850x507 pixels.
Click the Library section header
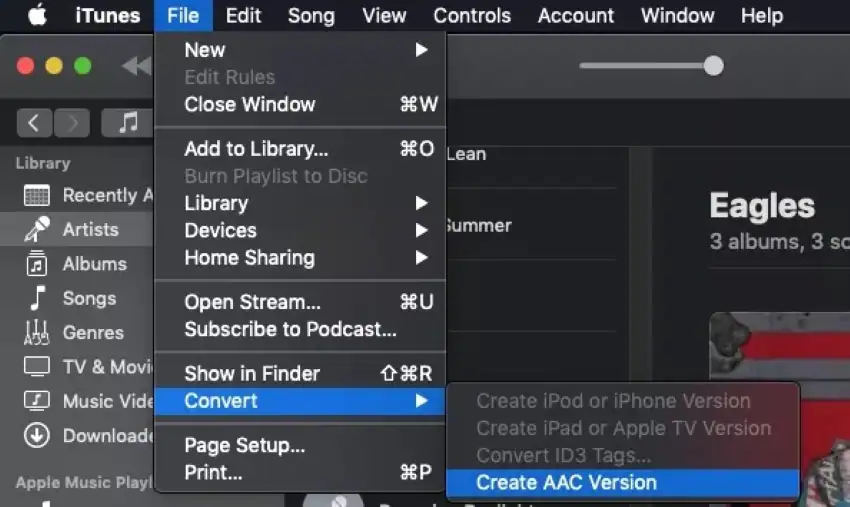tap(43, 163)
